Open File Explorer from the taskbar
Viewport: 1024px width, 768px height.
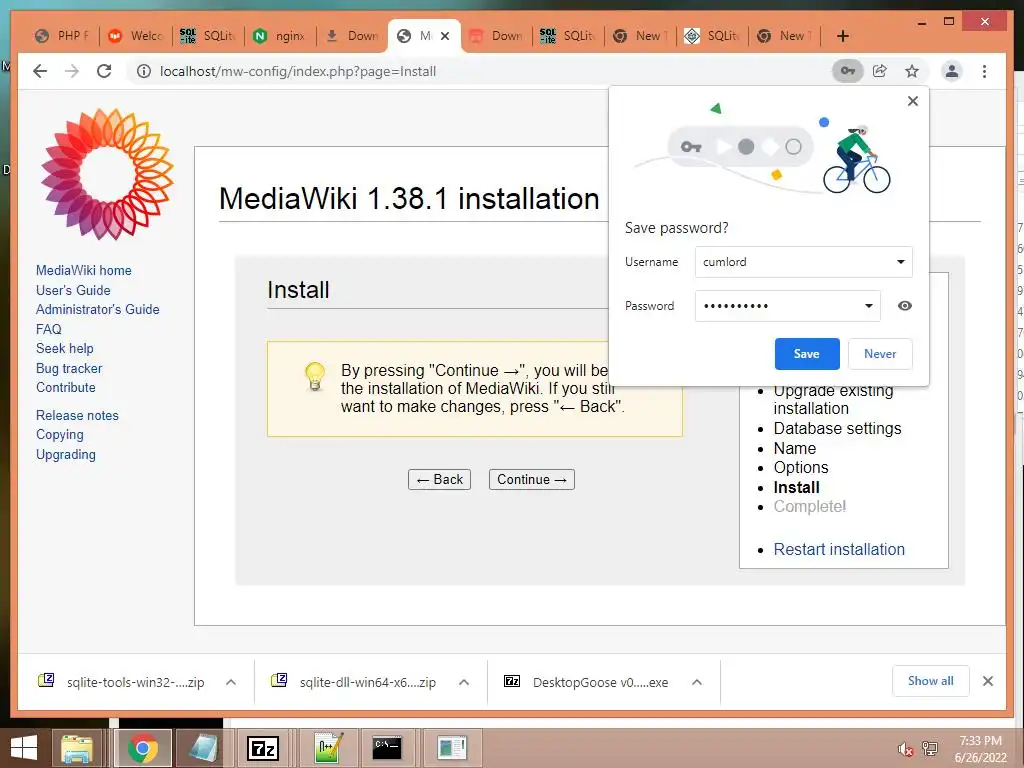76,748
